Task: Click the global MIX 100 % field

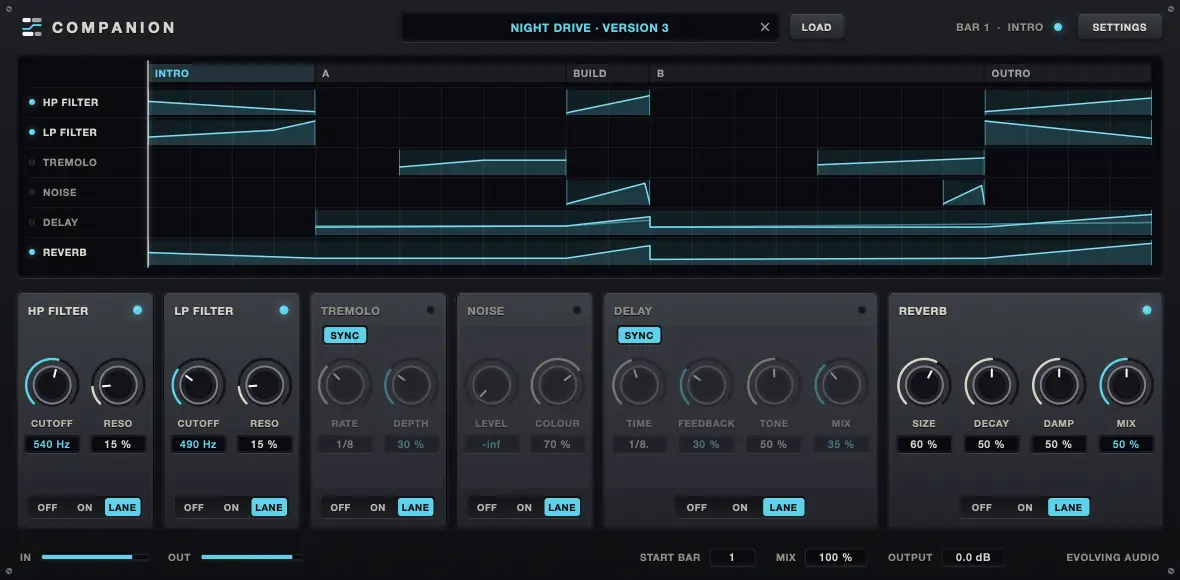Action: pos(835,558)
